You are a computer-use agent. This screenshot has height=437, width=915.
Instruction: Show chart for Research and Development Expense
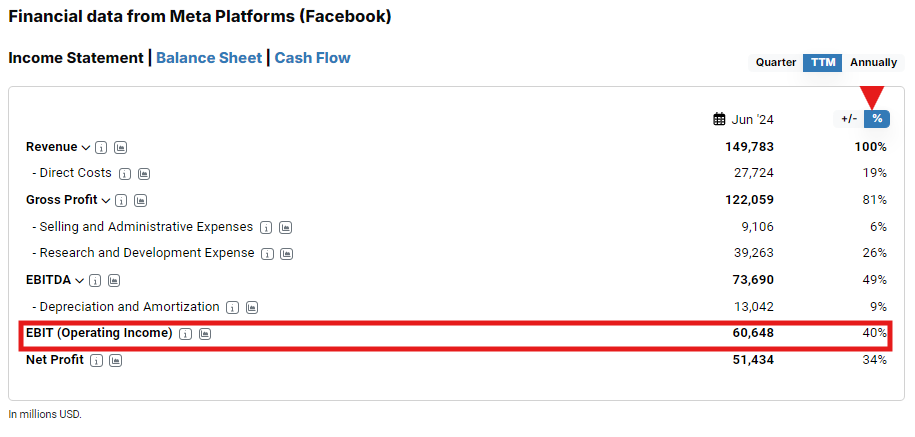(287, 254)
